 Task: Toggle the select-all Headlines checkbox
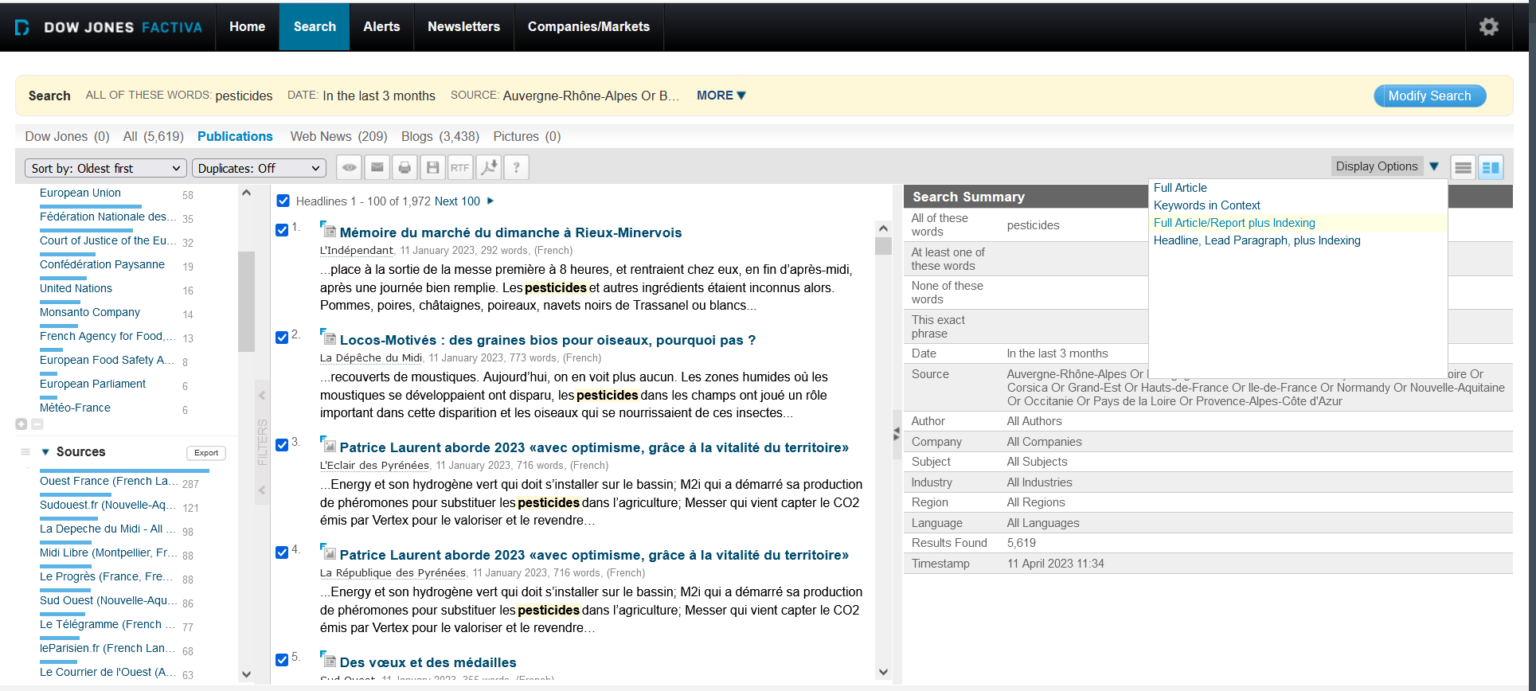[283, 201]
